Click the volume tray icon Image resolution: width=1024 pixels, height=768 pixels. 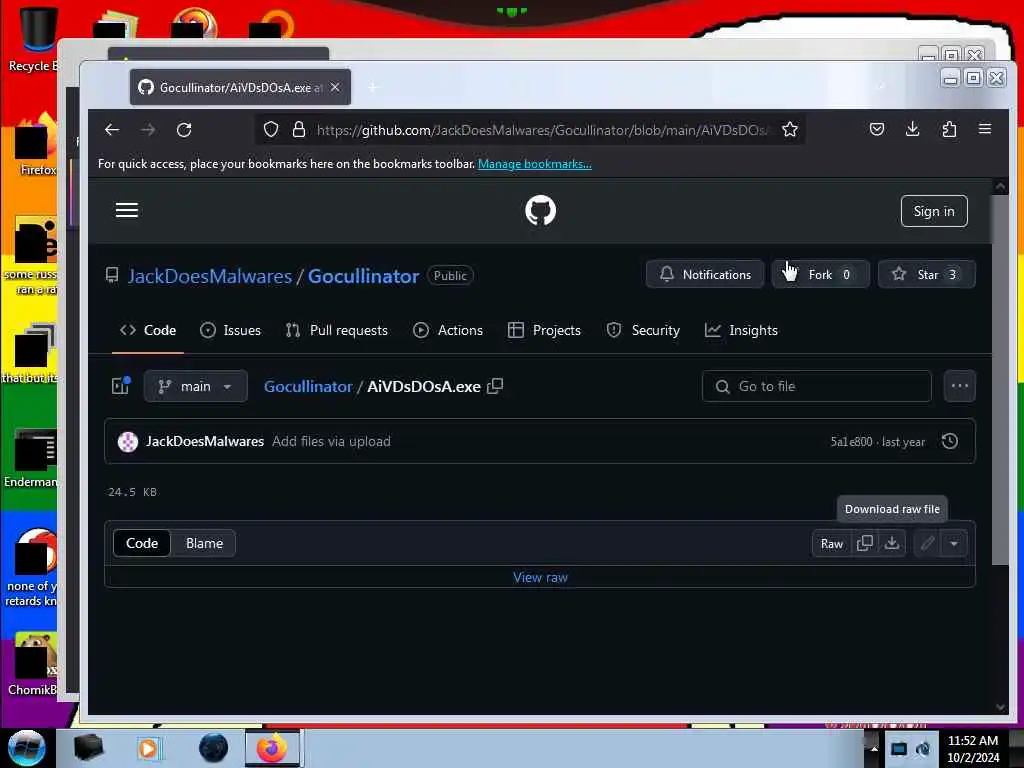923,749
